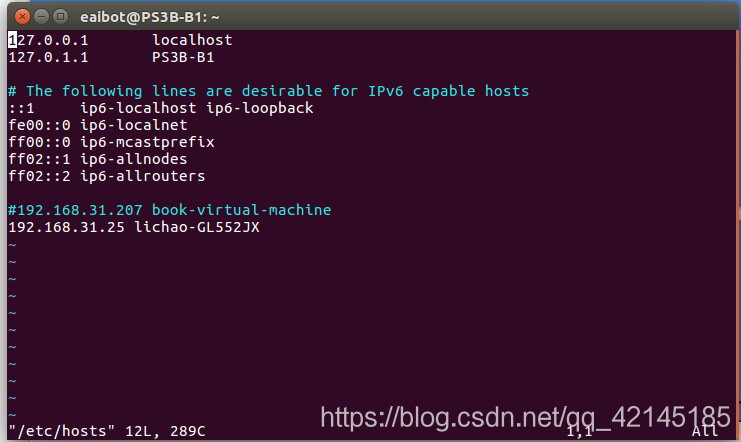Click the ip6-localhost alias

pos(138,108)
